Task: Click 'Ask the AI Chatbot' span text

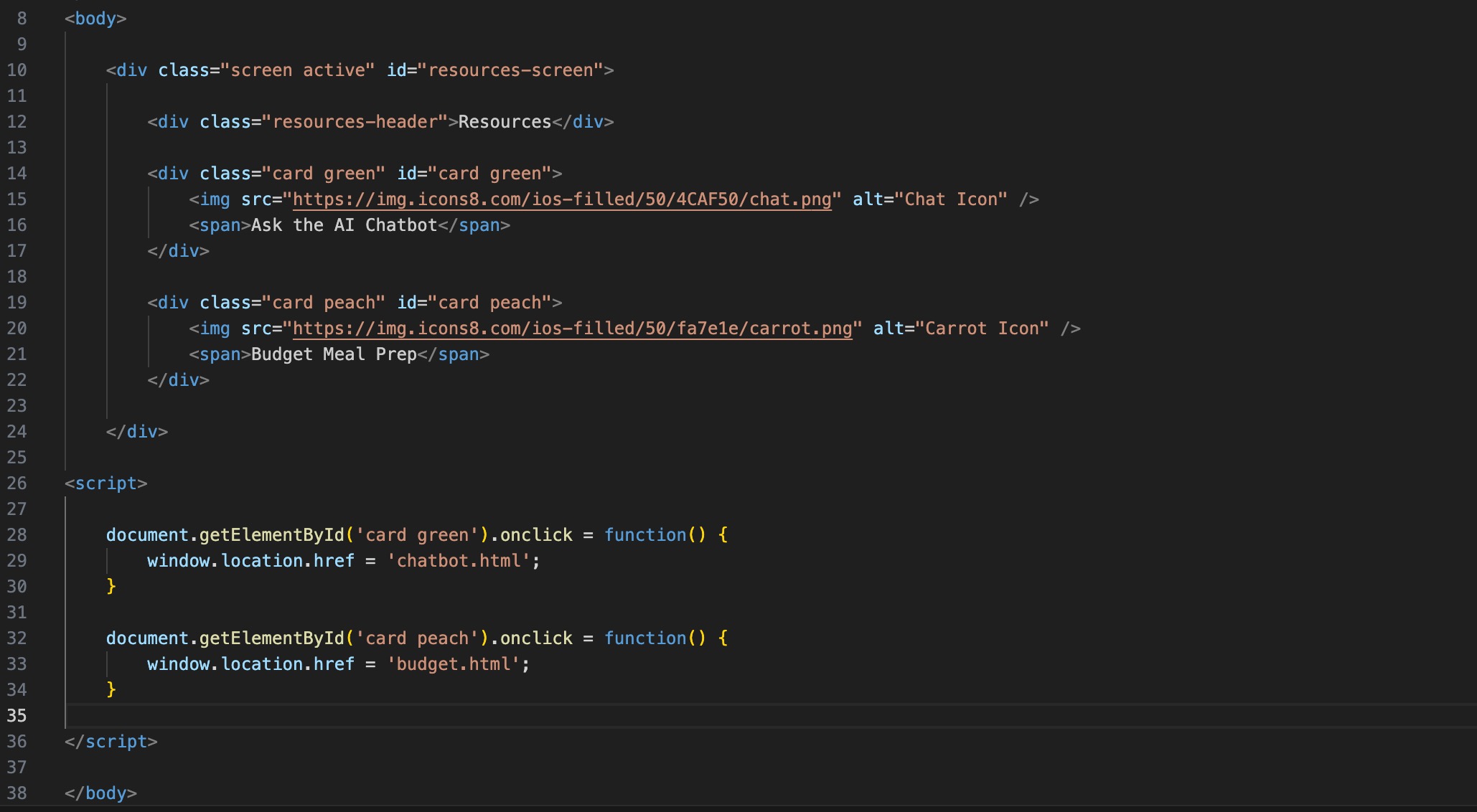Action: [344, 225]
